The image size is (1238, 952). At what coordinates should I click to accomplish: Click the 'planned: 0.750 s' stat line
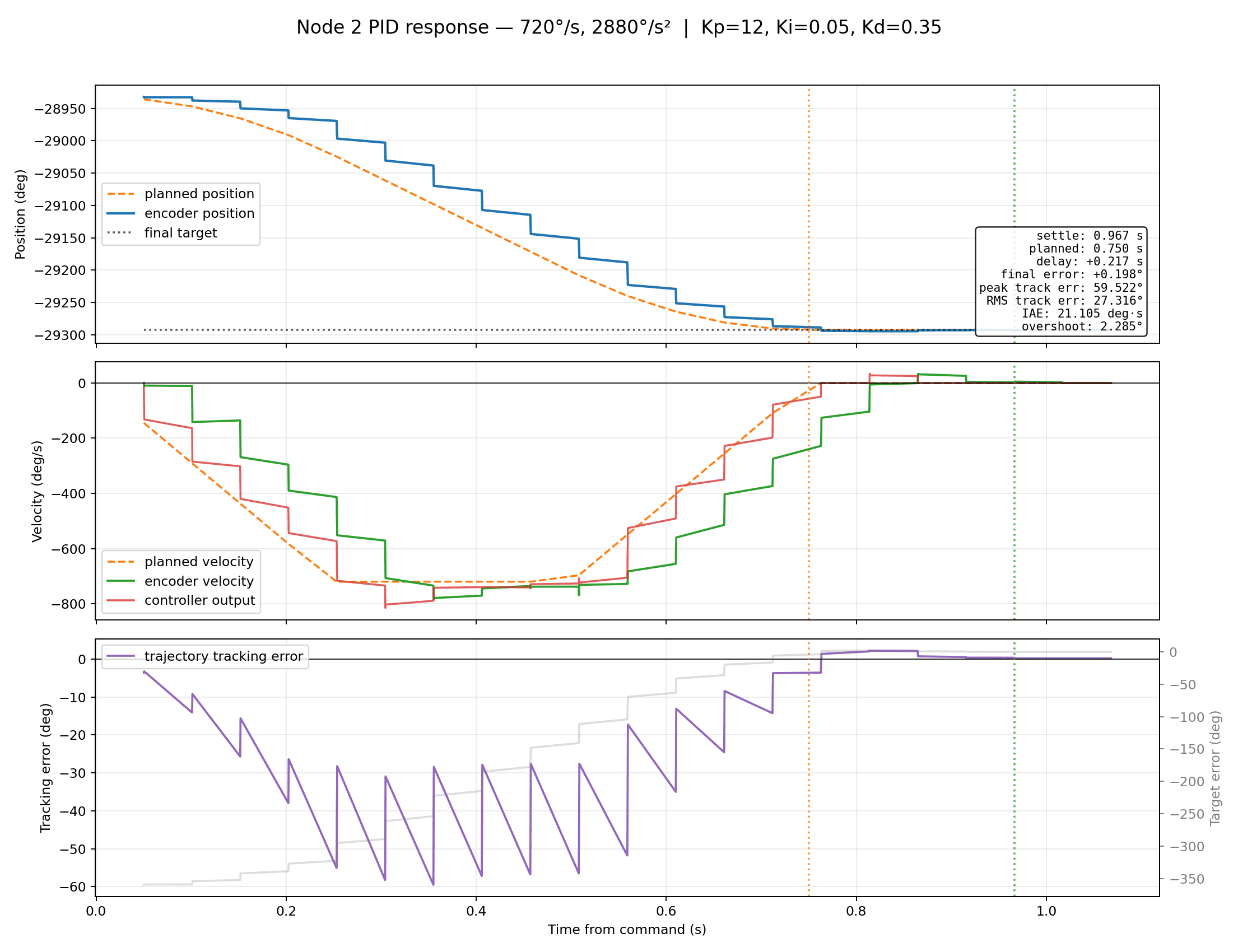tap(1086, 249)
